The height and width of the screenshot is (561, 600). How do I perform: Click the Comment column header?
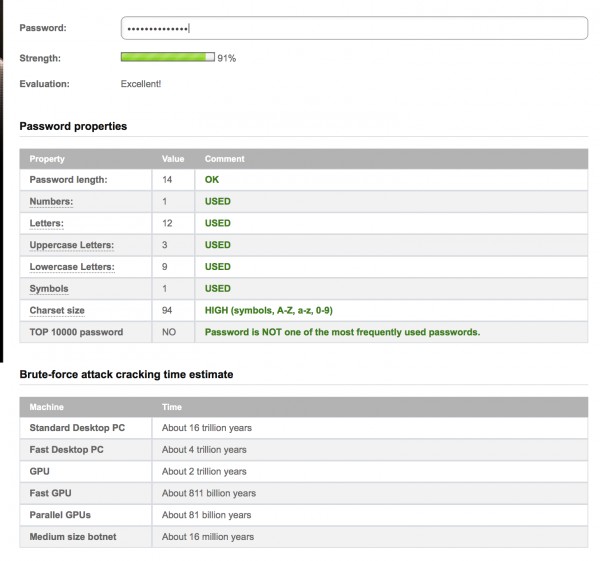point(225,159)
